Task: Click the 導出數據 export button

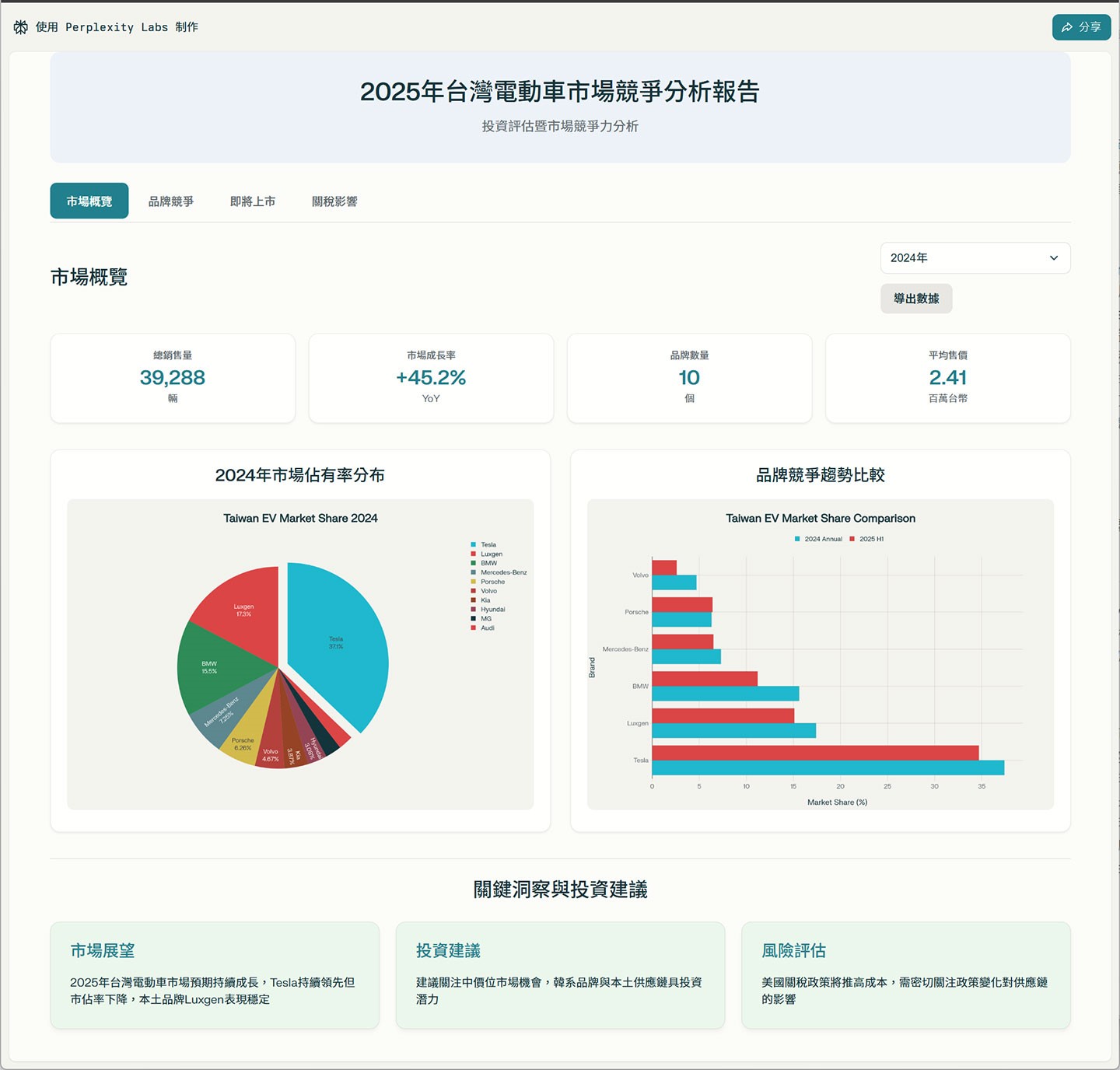Action: point(916,299)
